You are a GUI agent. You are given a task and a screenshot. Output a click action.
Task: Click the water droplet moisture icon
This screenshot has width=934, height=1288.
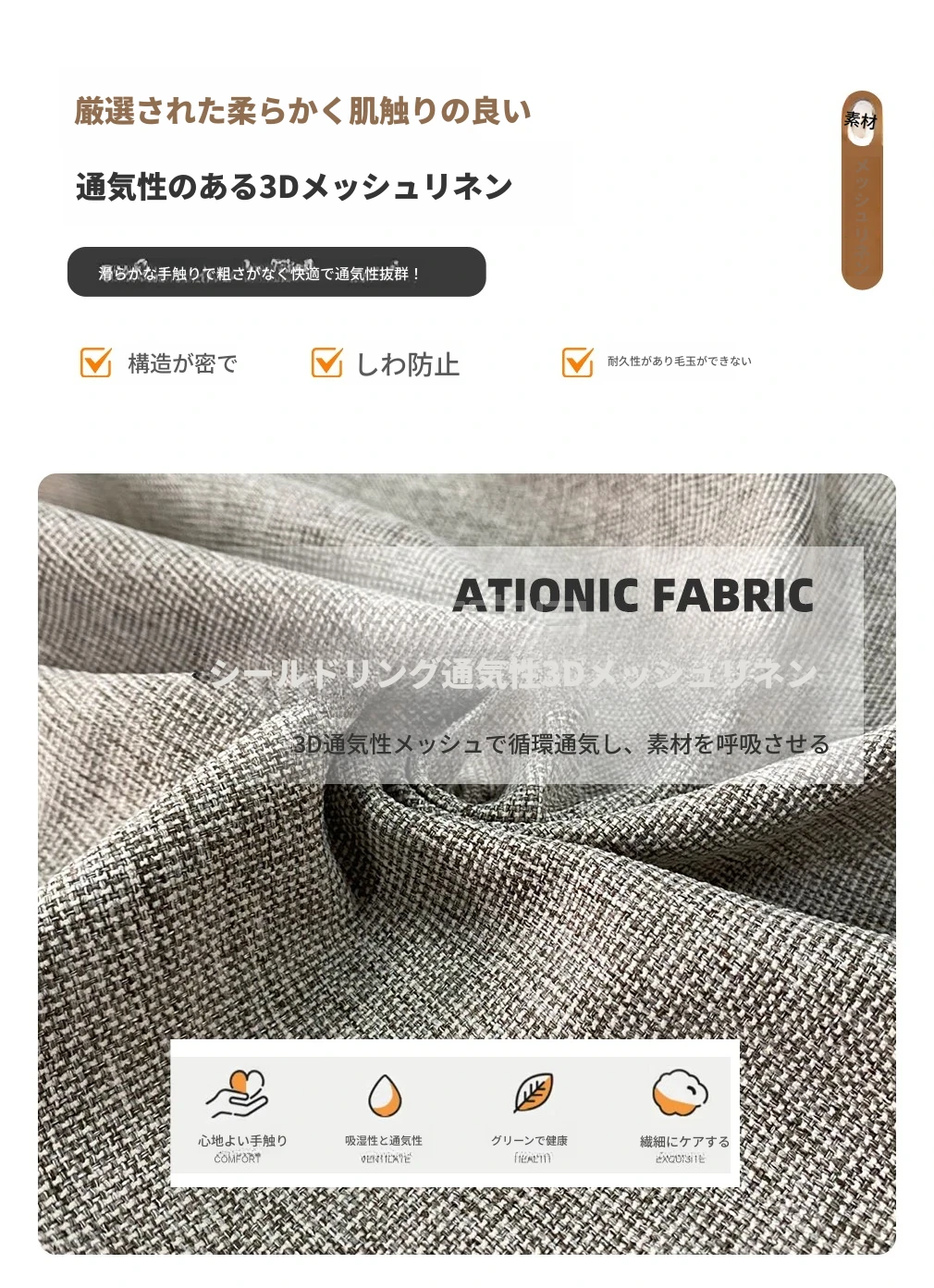(384, 1097)
